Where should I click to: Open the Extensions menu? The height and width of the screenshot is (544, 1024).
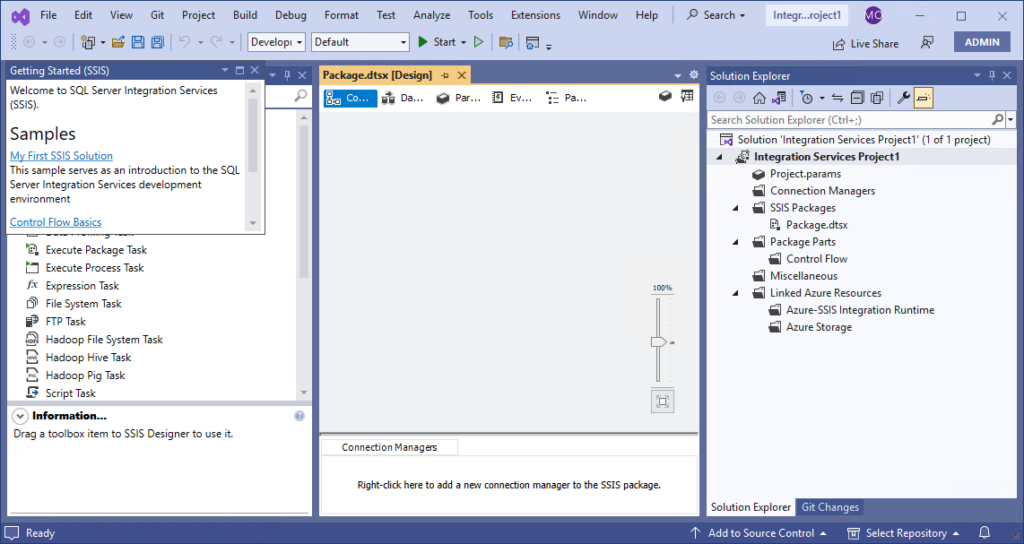click(536, 15)
